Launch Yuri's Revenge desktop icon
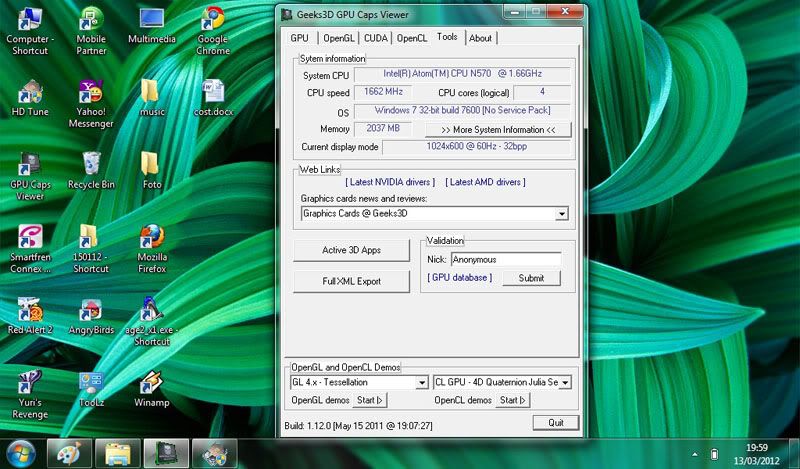The height and width of the screenshot is (469, 800). pos(30,395)
